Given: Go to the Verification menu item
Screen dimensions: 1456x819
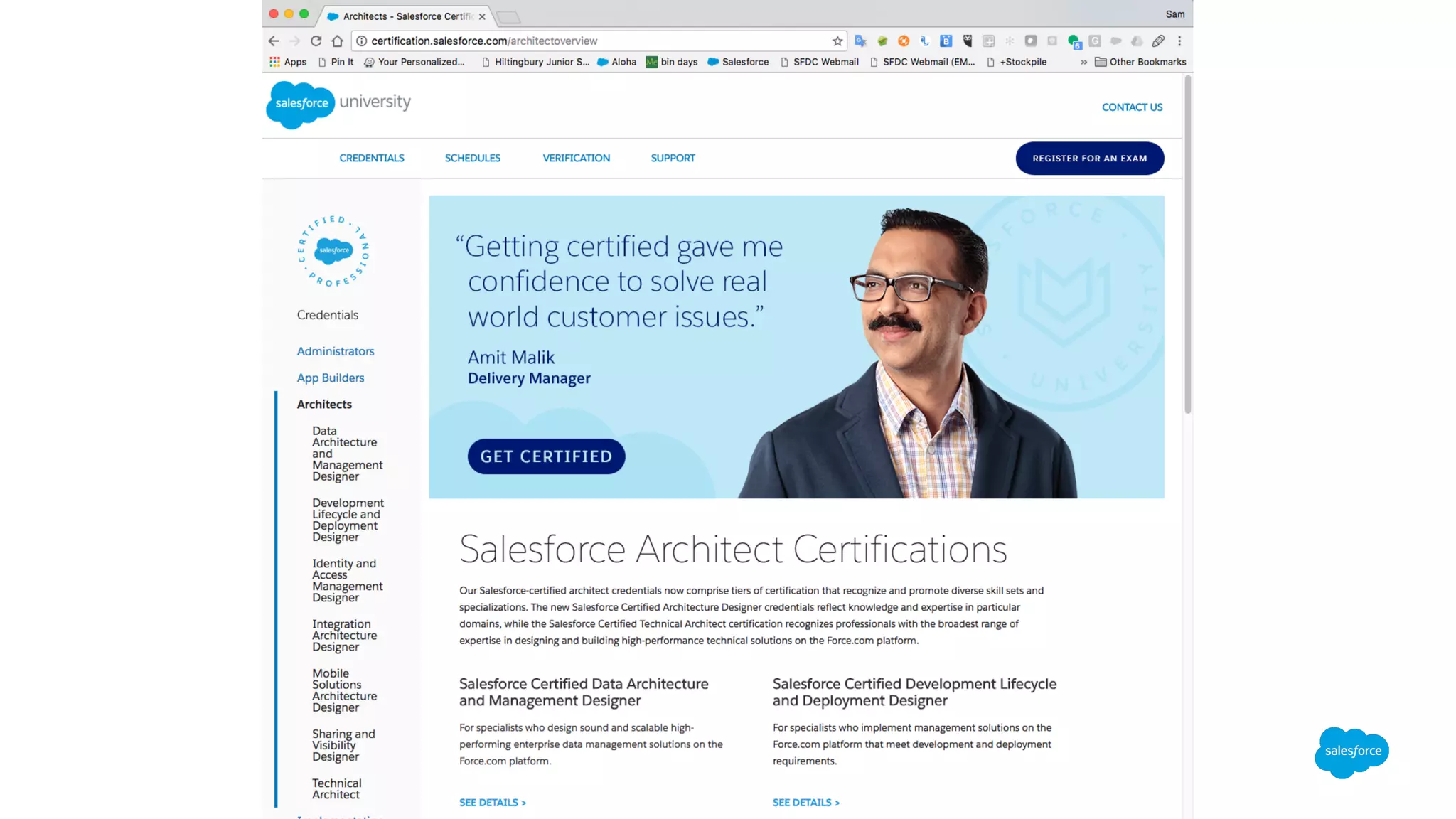Looking at the screenshot, I should 576,158.
